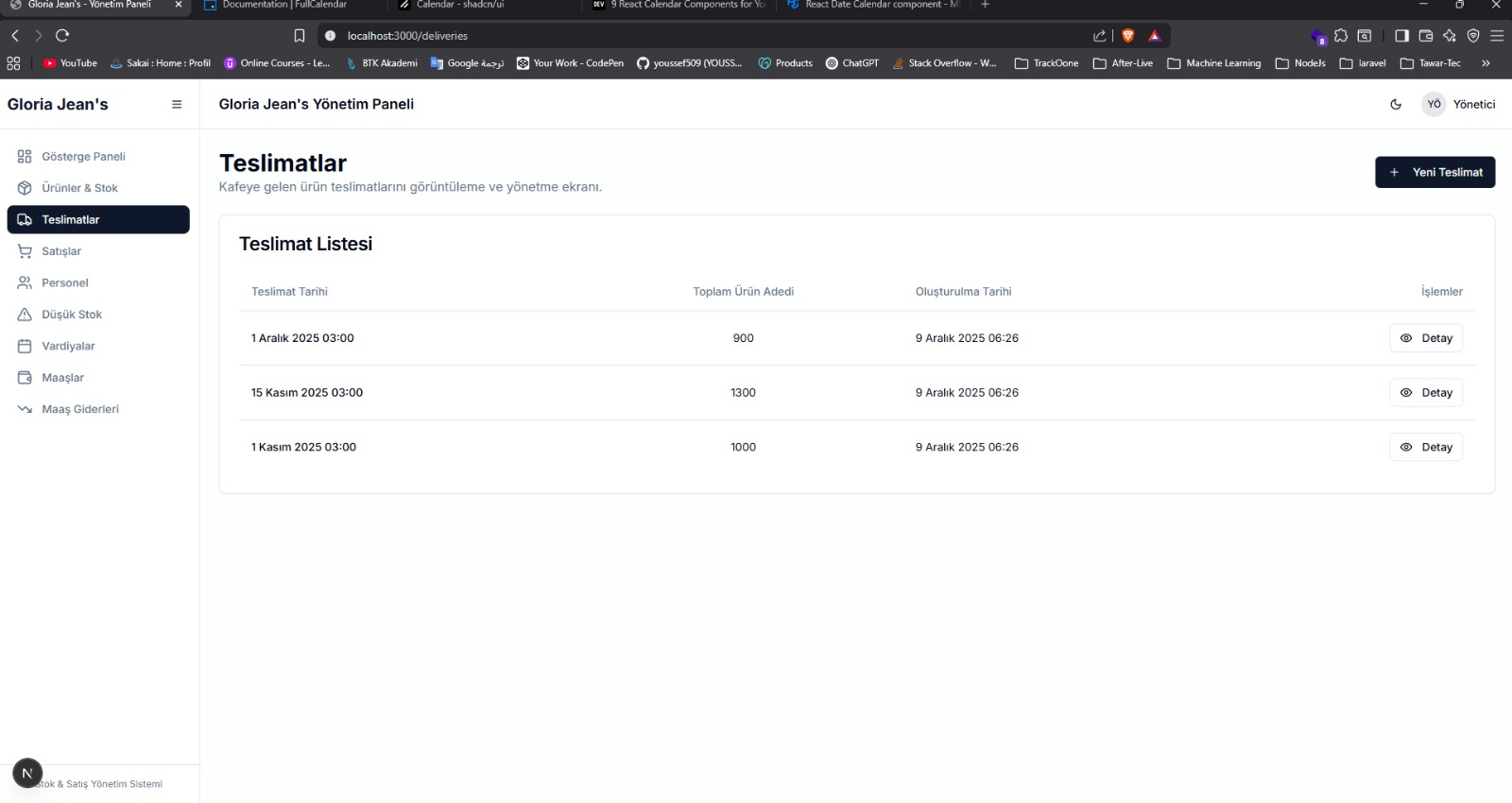This screenshot has height=803, width=1512.
Task: Collapse sidebar with hamburger menu icon
Action: (x=177, y=105)
